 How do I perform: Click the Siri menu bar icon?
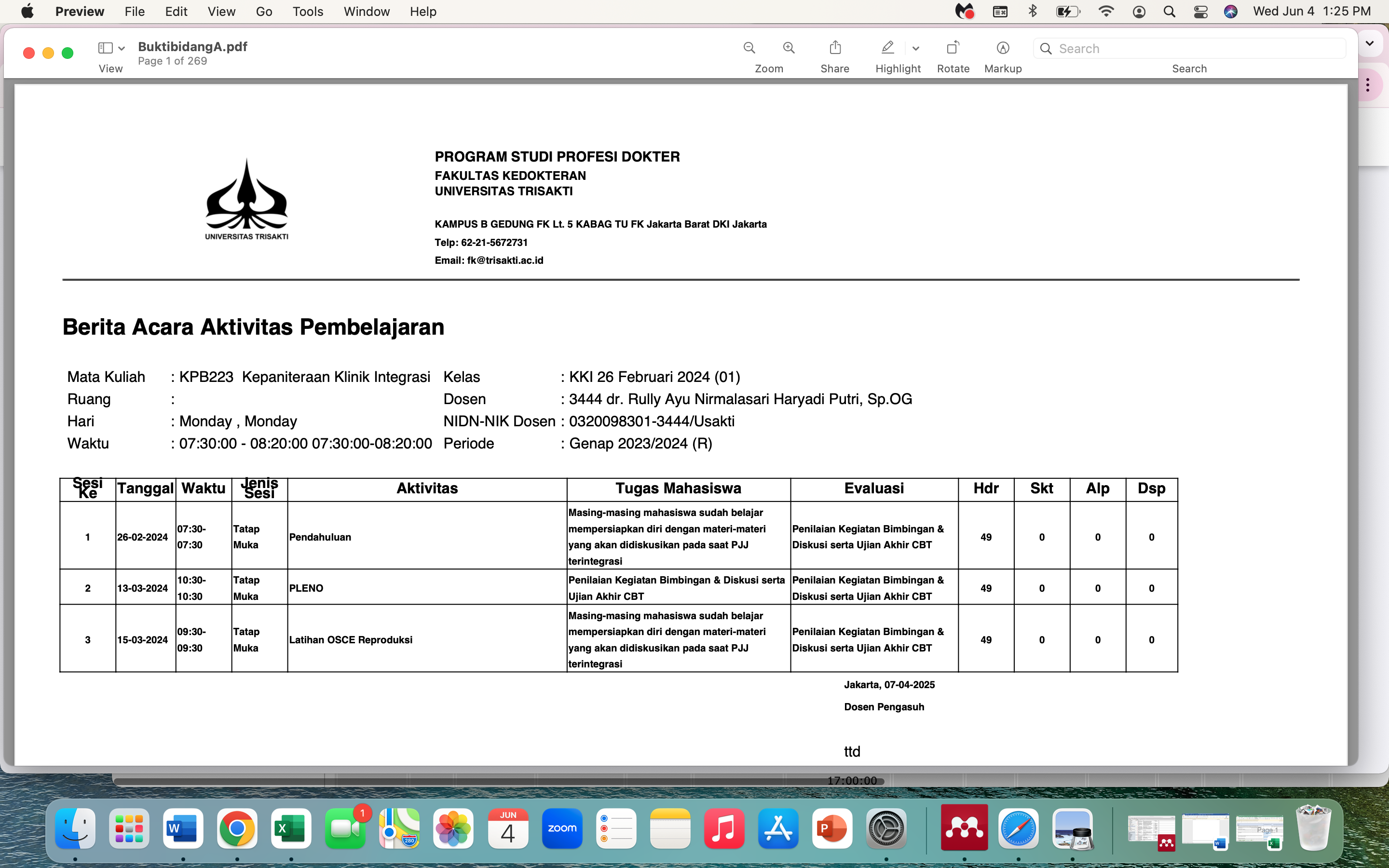pyautogui.click(x=1231, y=12)
